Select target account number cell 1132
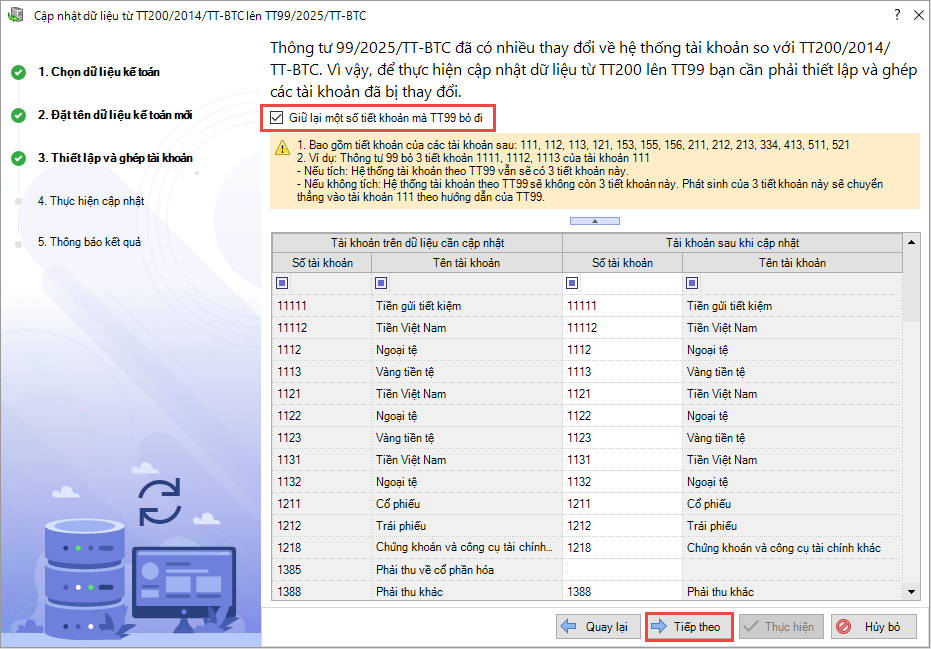 (622, 482)
